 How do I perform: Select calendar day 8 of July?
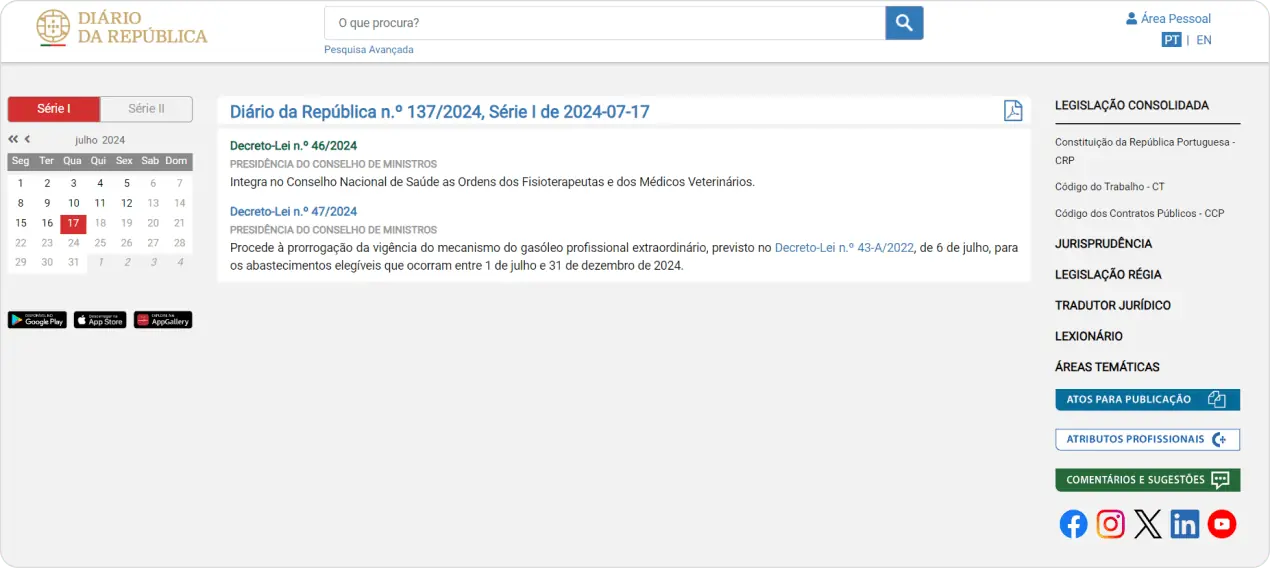pyautogui.click(x=20, y=204)
